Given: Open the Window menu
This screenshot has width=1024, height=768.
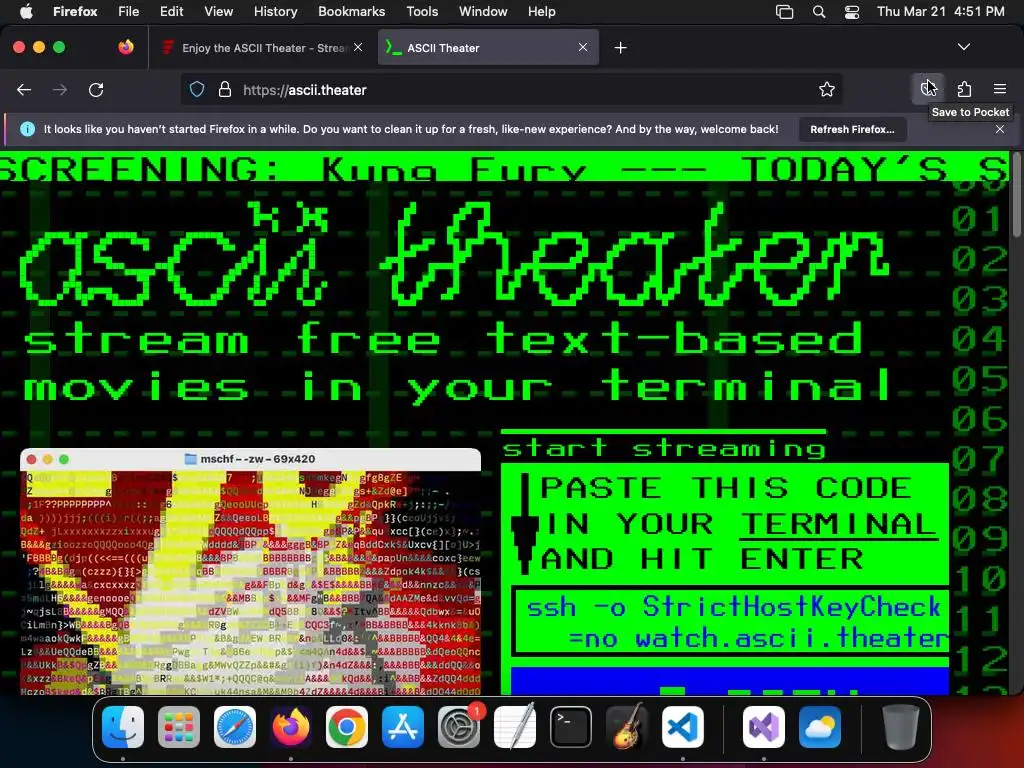Looking at the screenshot, I should pos(483,11).
